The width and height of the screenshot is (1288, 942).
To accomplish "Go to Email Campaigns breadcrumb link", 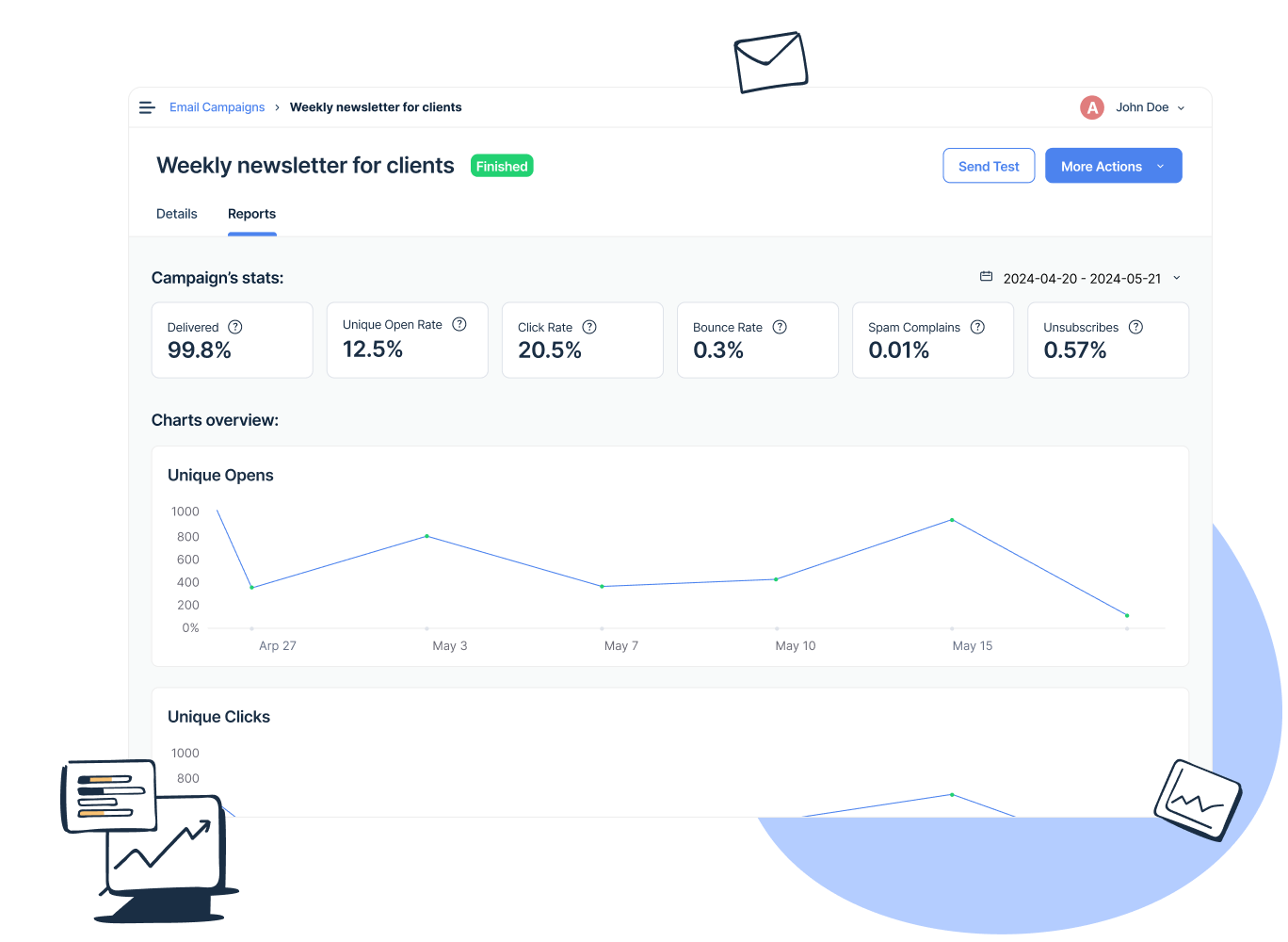I will click(x=217, y=107).
